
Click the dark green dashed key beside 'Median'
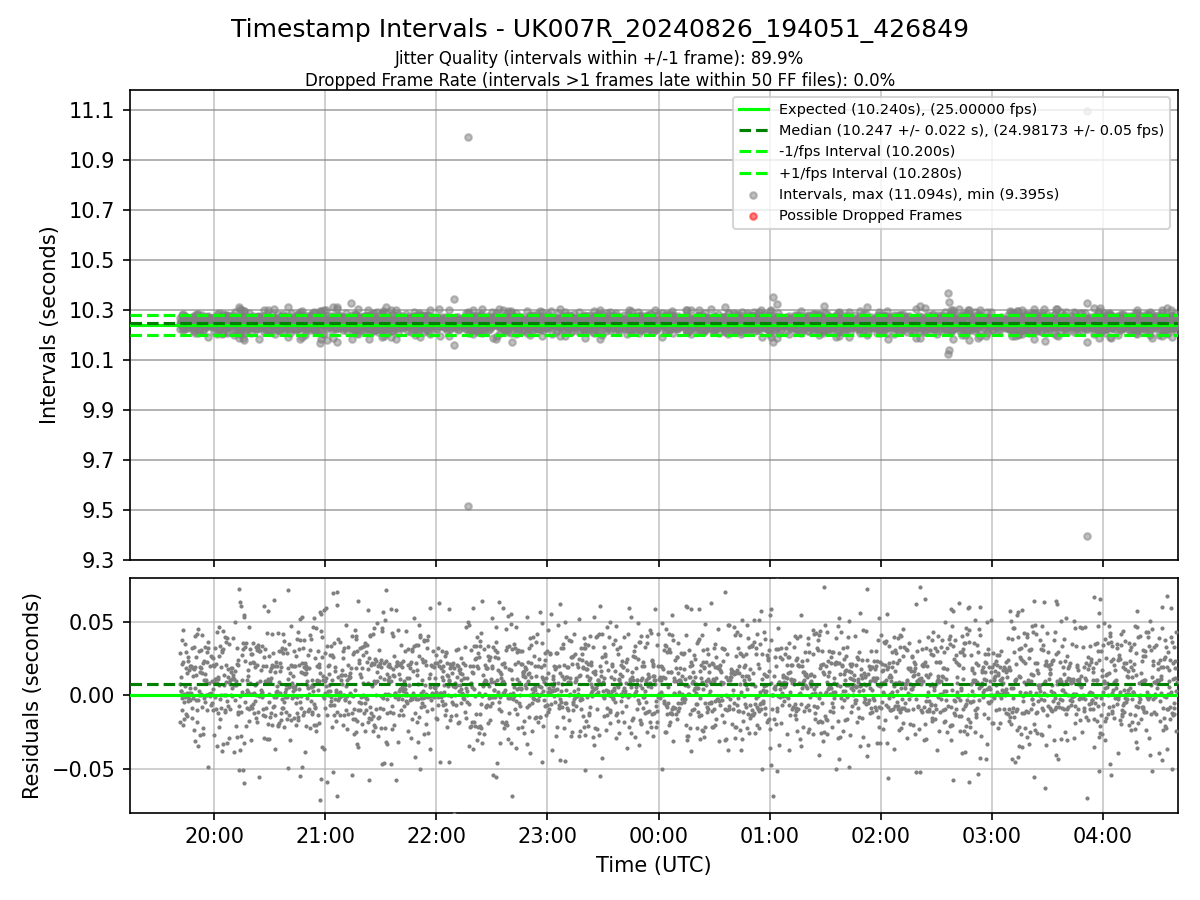pos(754,130)
